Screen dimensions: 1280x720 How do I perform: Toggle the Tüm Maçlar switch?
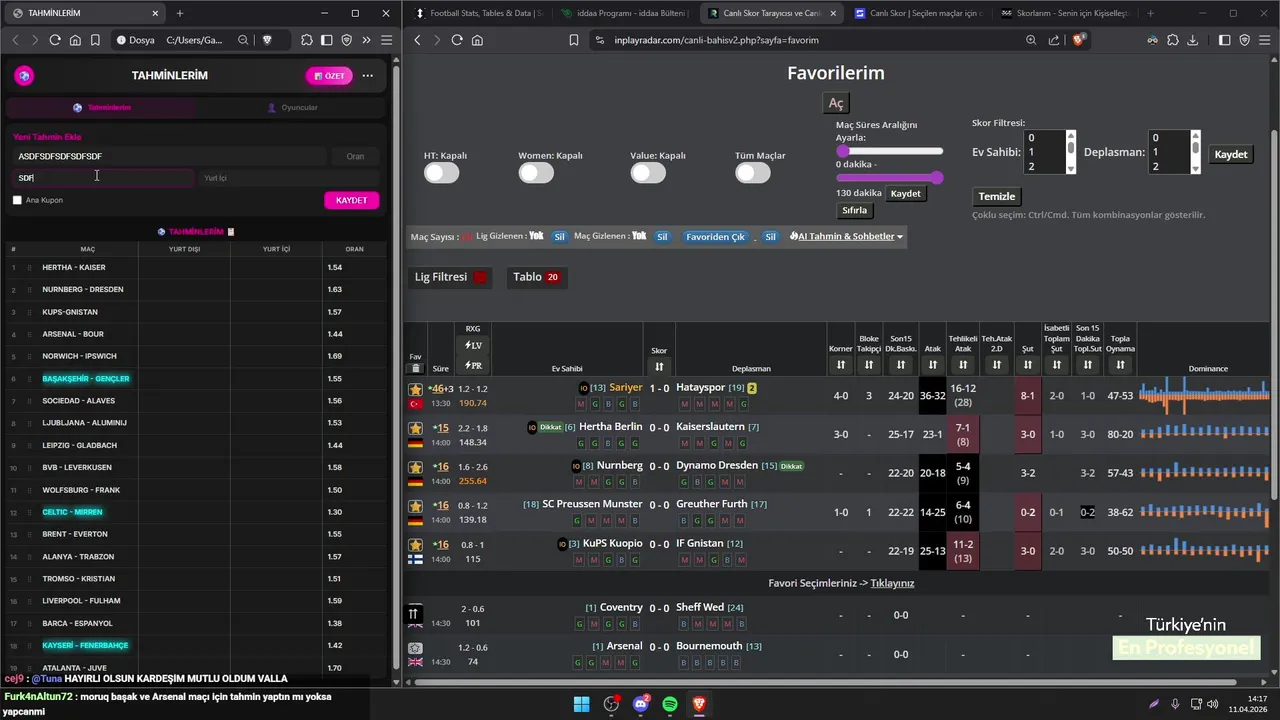pos(753,173)
